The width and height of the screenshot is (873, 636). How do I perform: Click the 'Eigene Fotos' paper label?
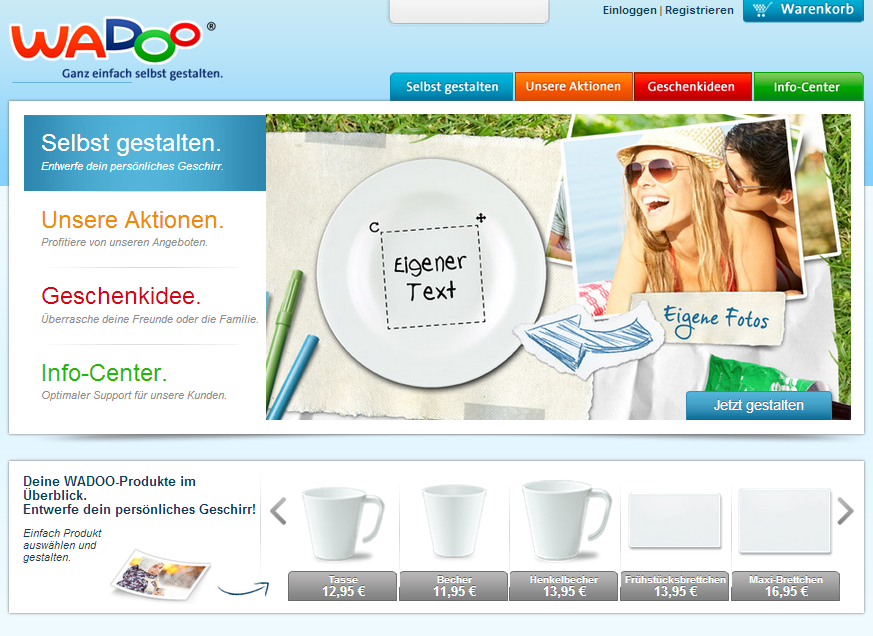pos(716,320)
